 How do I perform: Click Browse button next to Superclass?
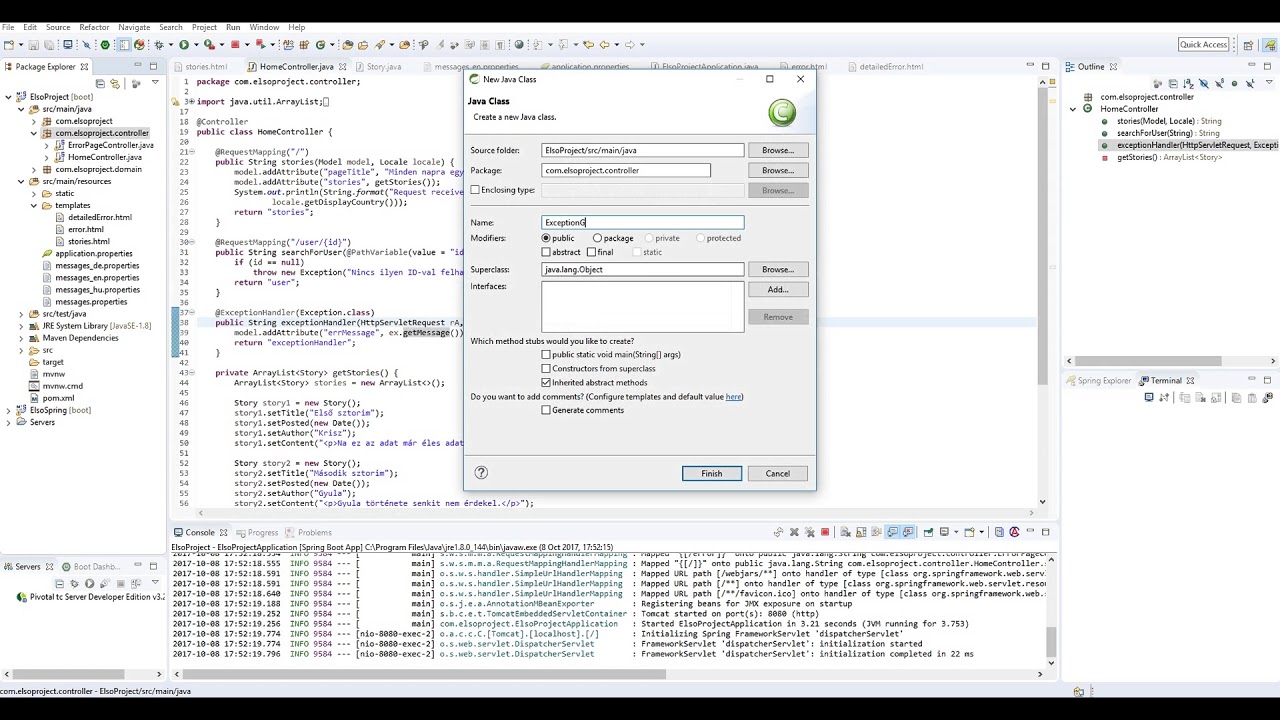pos(778,270)
